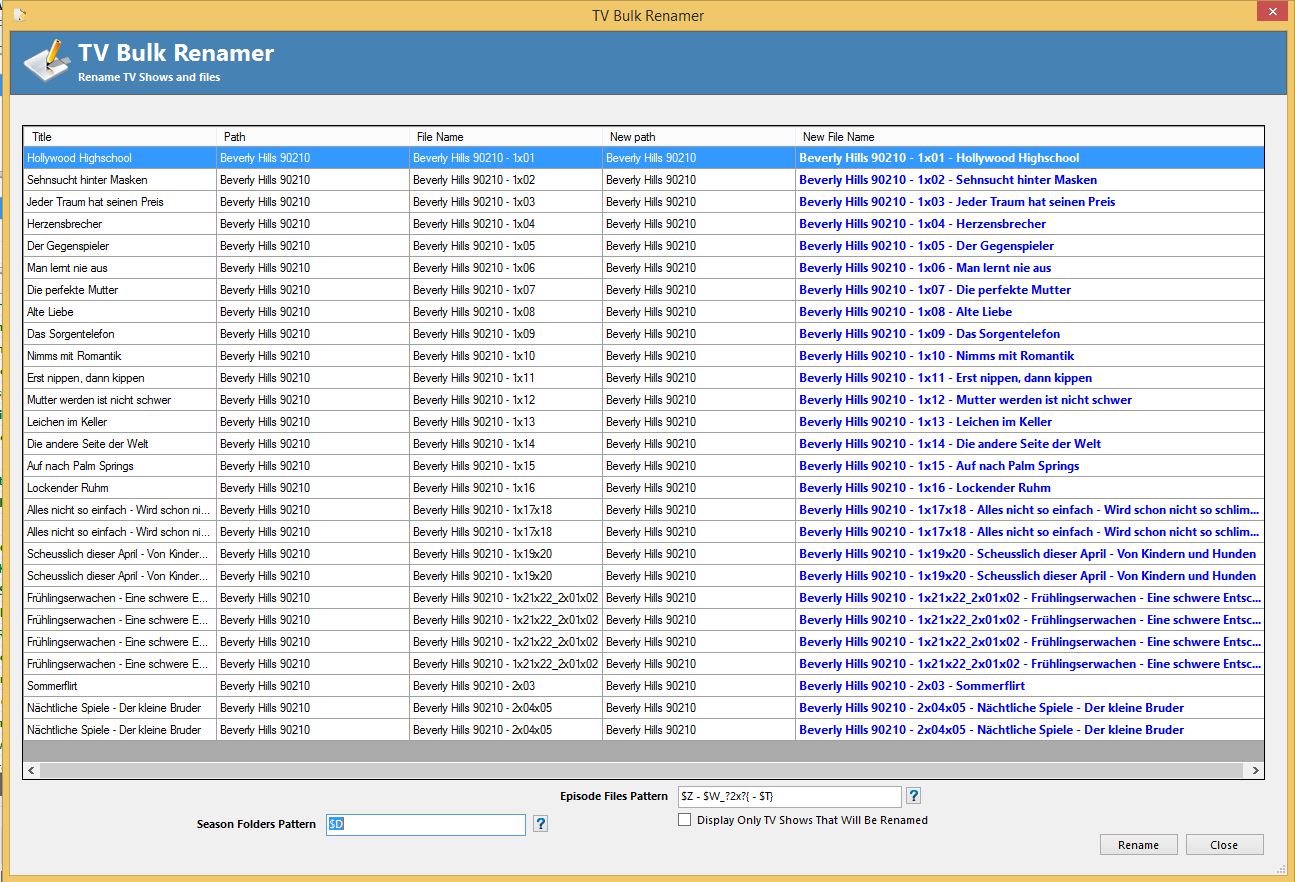
Task: Select the 'Das Sorgentelefon' title cell
Action: pos(120,334)
